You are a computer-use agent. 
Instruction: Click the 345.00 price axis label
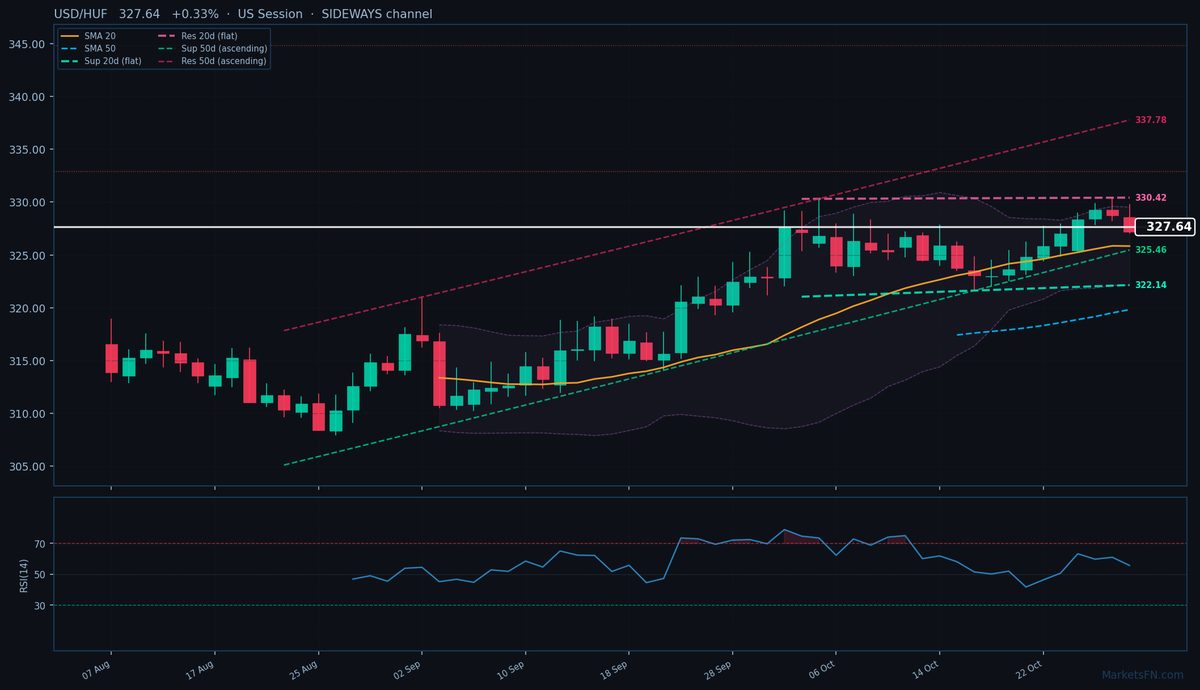26,45
